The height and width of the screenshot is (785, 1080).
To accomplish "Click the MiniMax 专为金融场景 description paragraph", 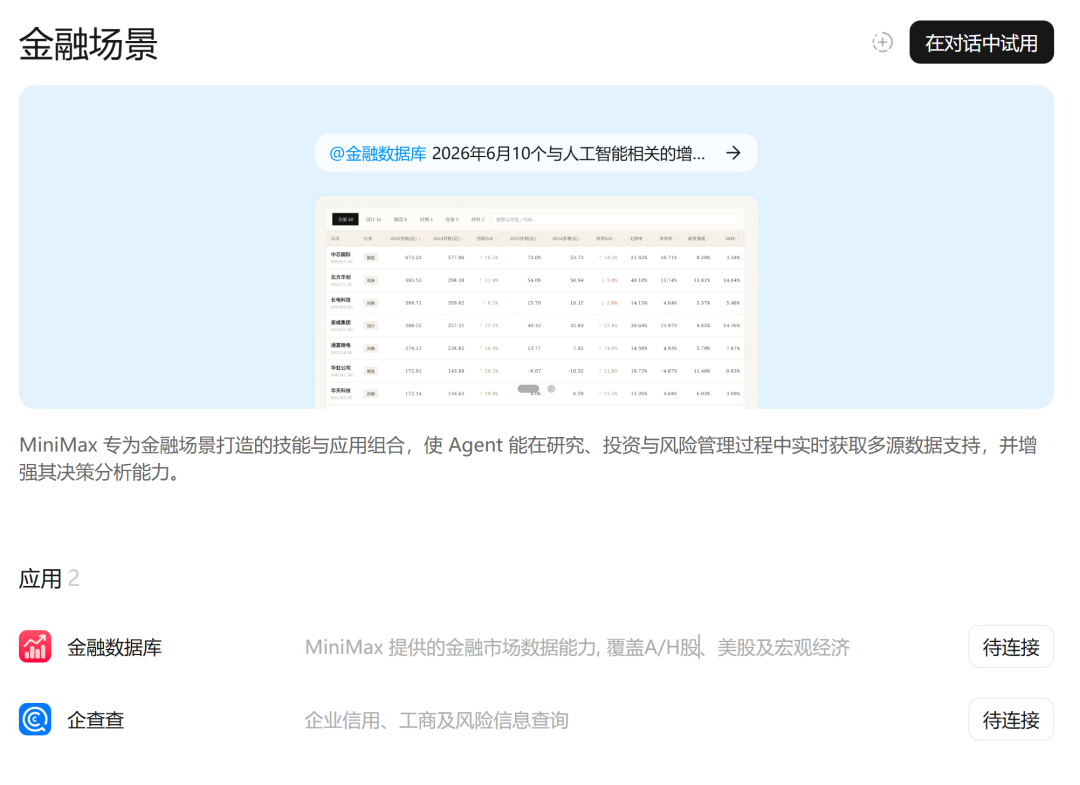I will [528, 459].
